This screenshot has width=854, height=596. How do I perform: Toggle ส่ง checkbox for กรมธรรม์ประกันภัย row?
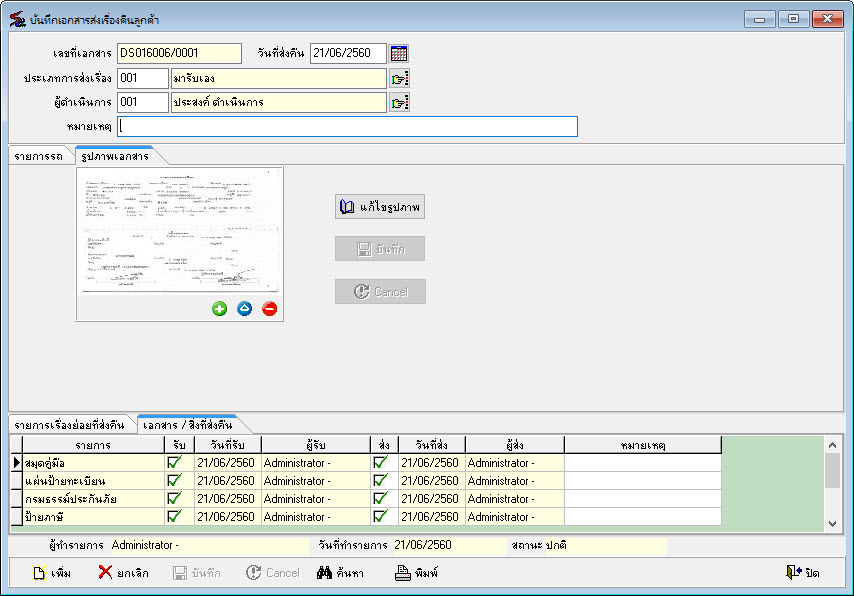[380, 499]
